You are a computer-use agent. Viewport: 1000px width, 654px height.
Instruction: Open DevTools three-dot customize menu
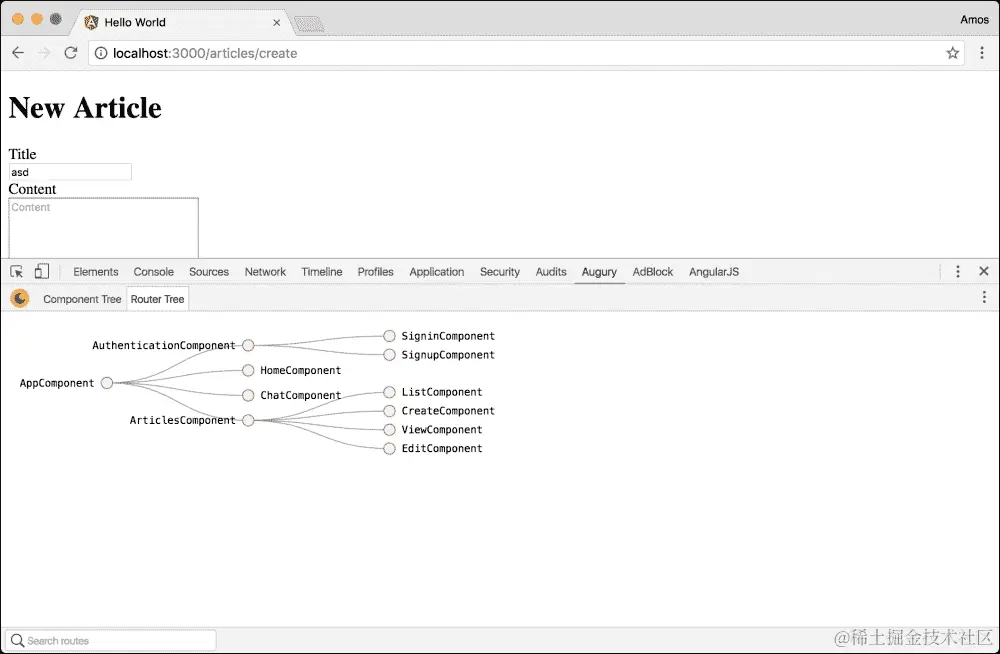pyautogui.click(x=957, y=272)
